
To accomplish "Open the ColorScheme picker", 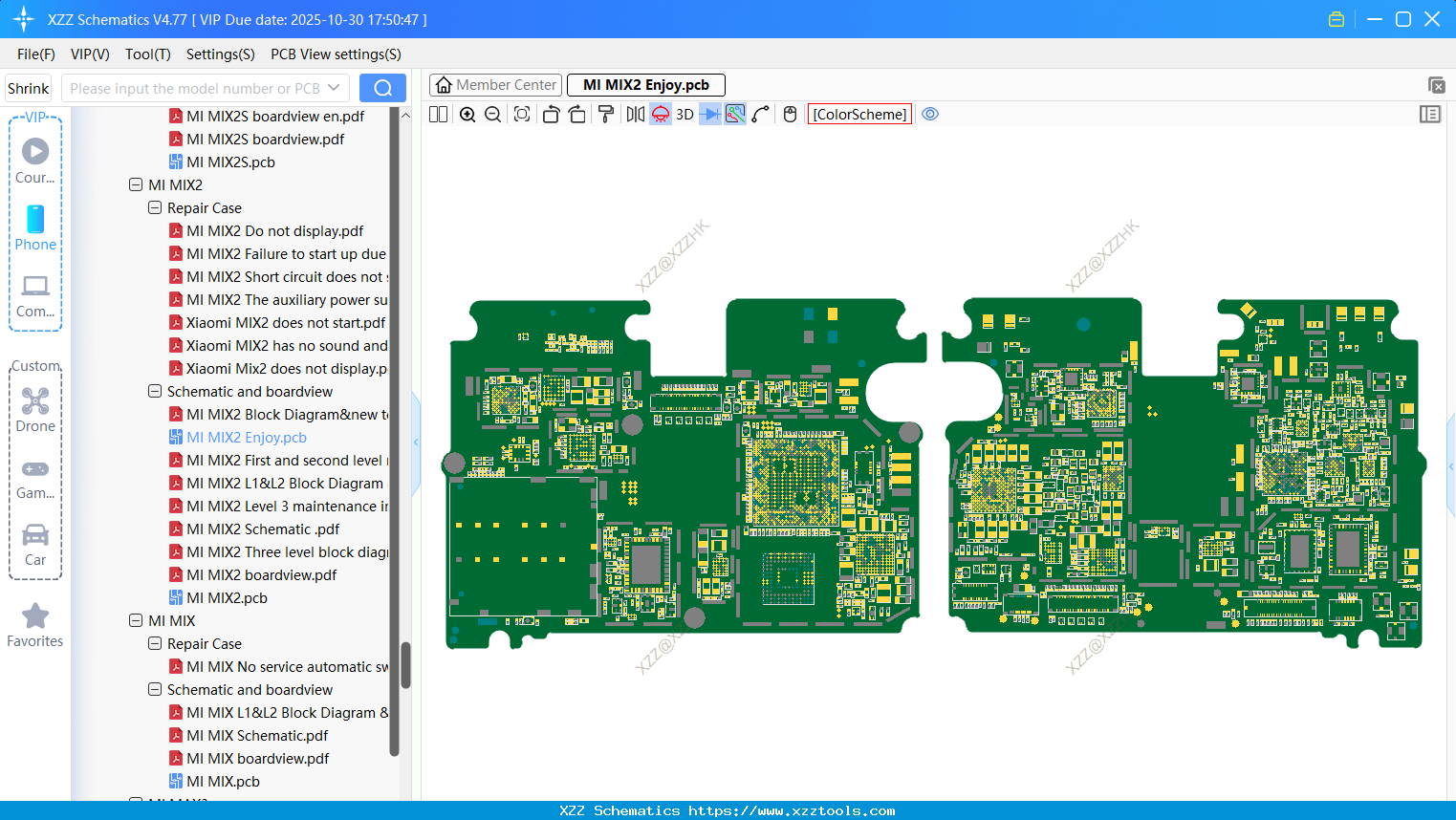I will pos(859,115).
